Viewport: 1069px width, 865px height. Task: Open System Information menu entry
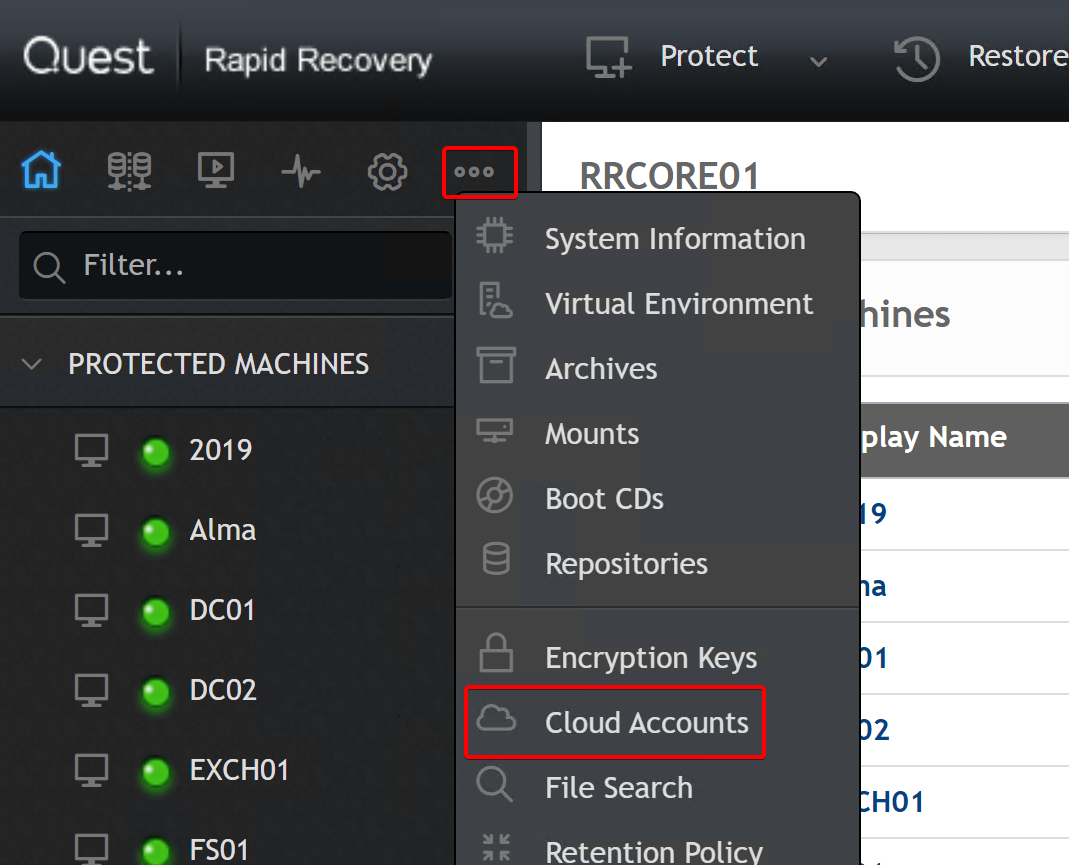[674, 239]
